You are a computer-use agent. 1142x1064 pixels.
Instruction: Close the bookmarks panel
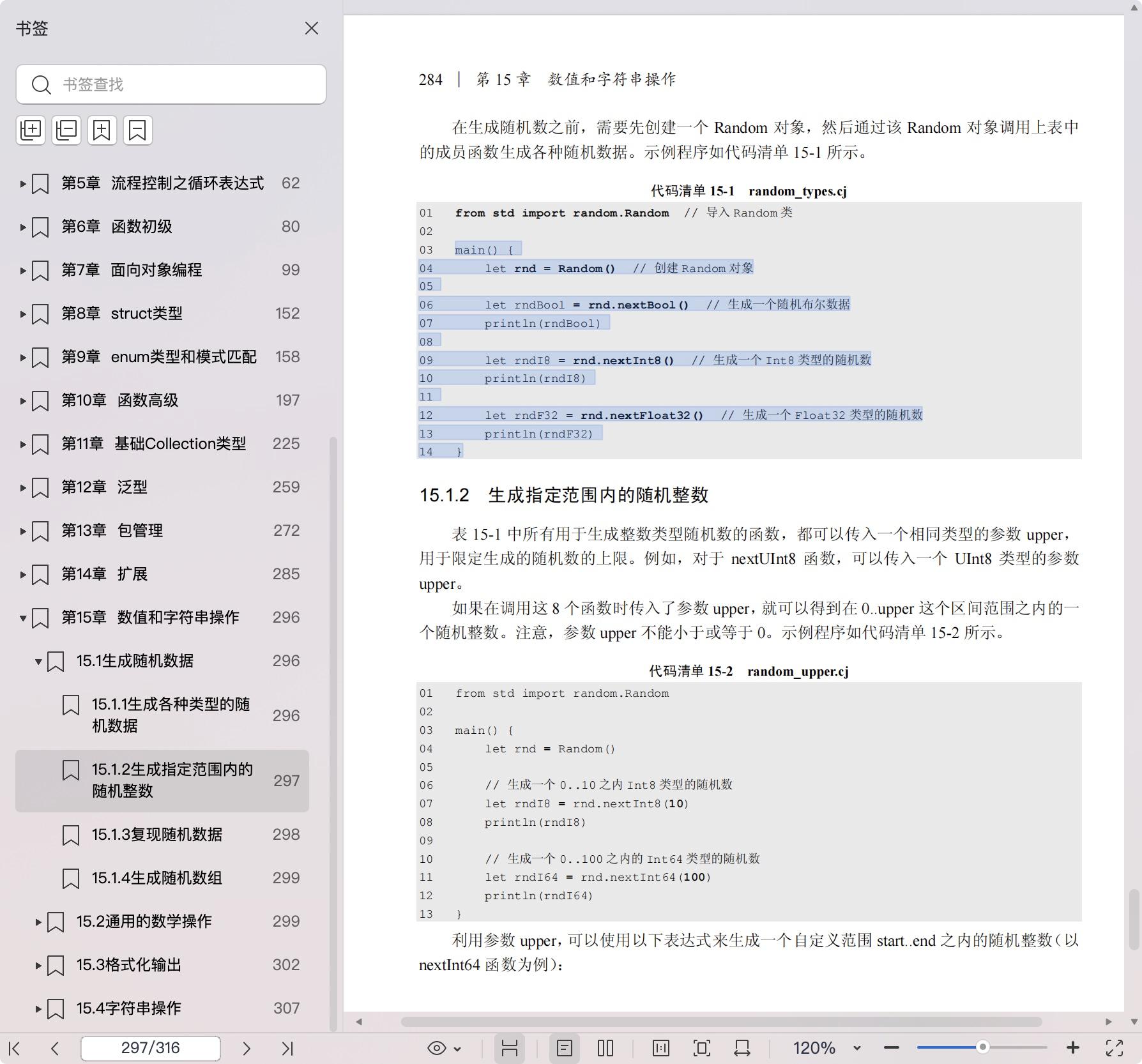(311, 28)
